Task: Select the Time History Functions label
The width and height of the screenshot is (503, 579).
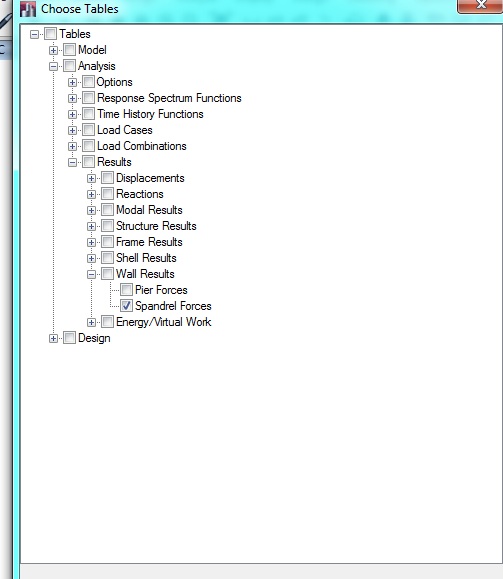Action: (150, 114)
